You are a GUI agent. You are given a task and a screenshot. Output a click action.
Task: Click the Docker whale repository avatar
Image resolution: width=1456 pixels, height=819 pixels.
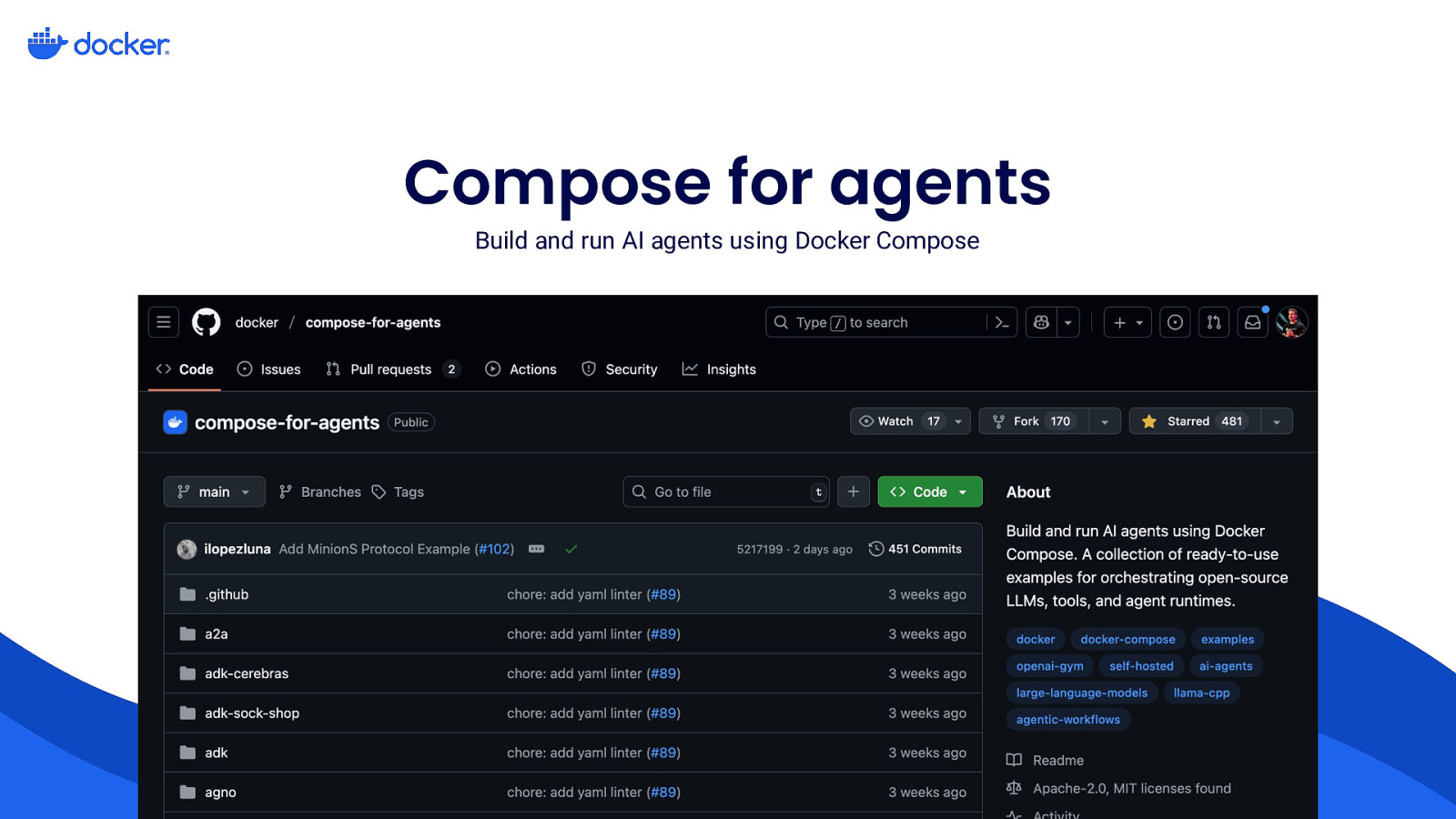[175, 422]
